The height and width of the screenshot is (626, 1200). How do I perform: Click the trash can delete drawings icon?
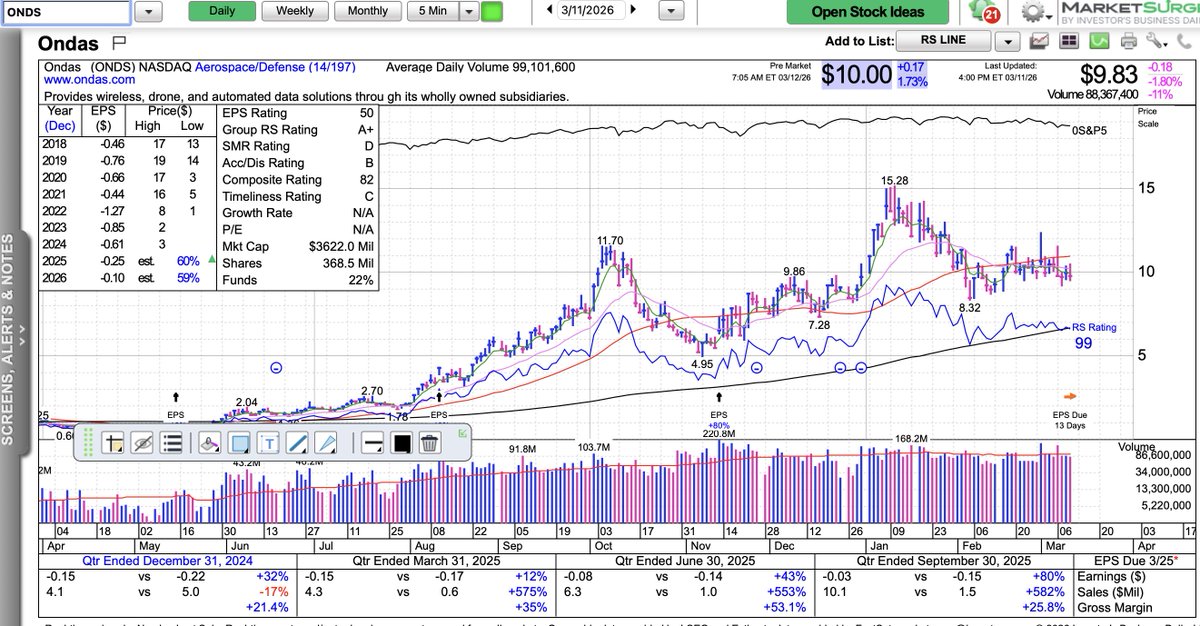[x=429, y=442]
